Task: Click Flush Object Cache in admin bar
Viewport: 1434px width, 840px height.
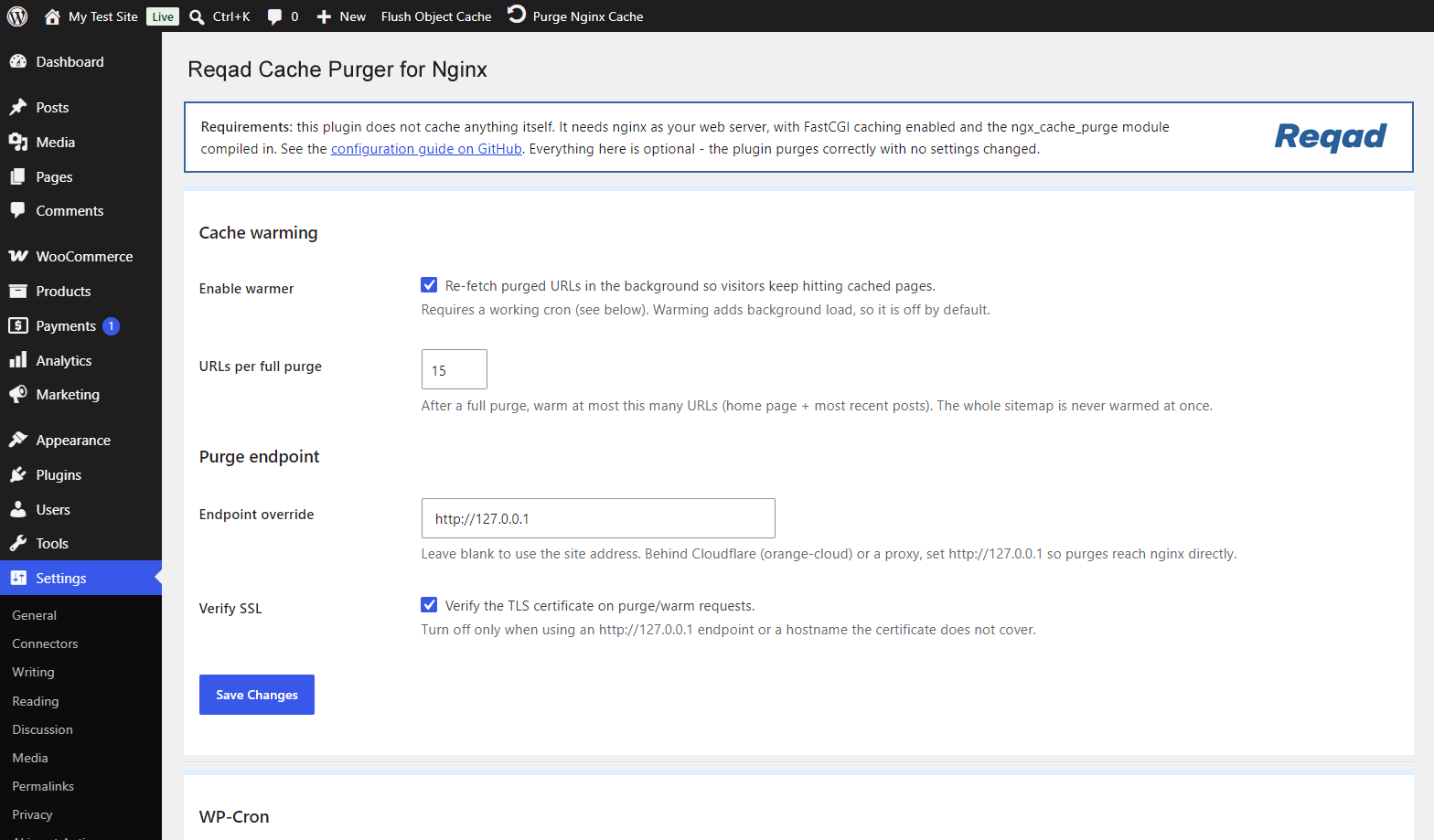Action: coord(436,16)
